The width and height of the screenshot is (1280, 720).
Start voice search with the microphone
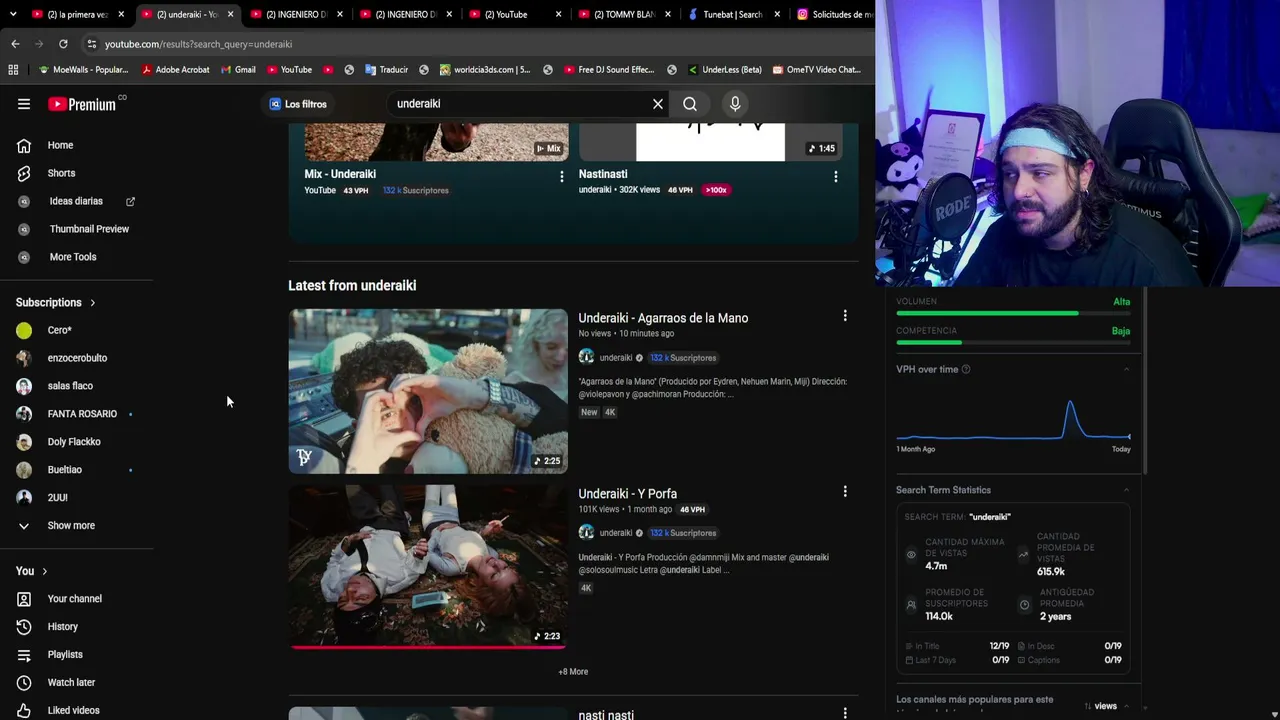pyautogui.click(x=735, y=104)
